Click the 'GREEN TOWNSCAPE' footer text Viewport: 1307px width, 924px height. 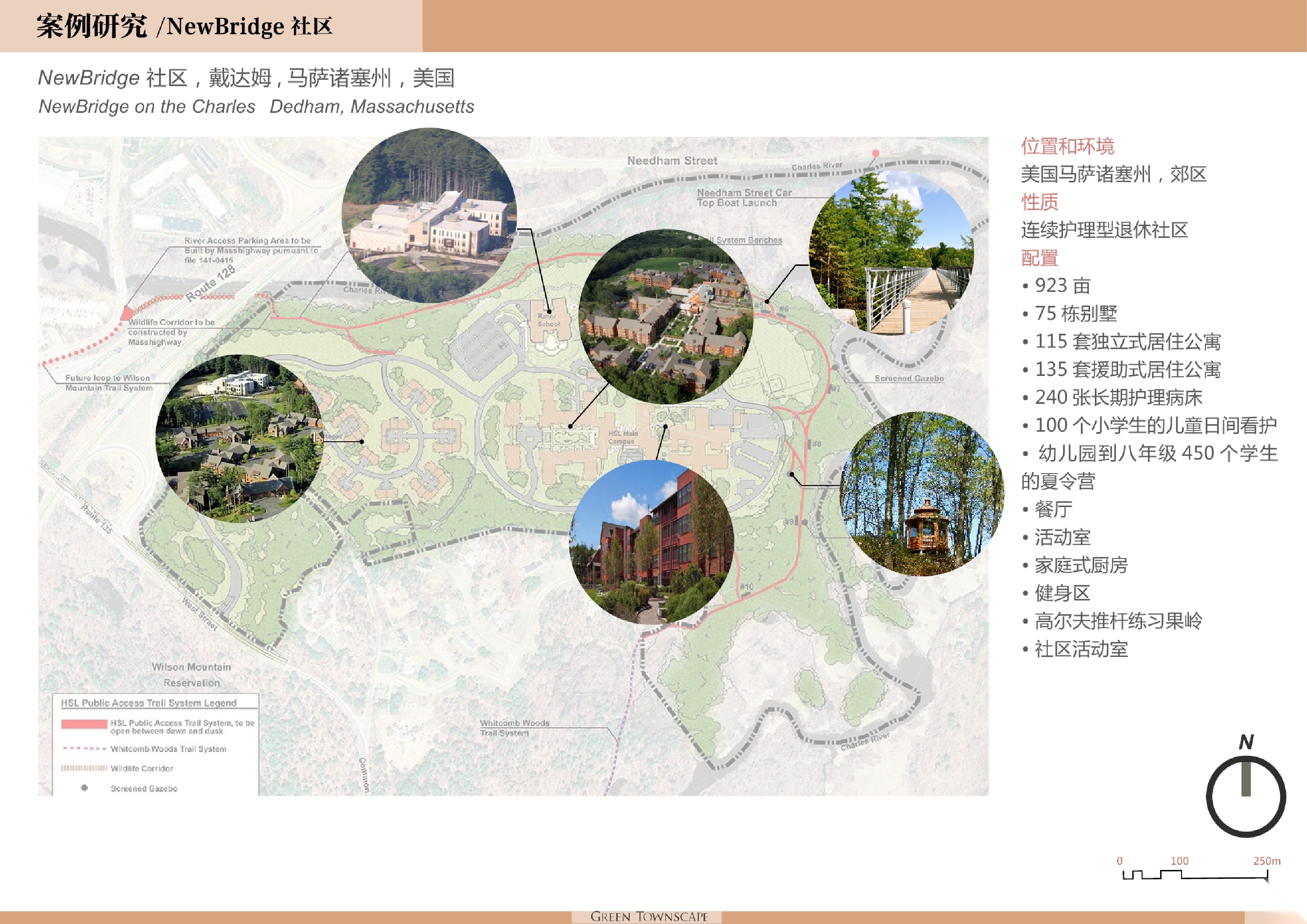pos(649,916)
